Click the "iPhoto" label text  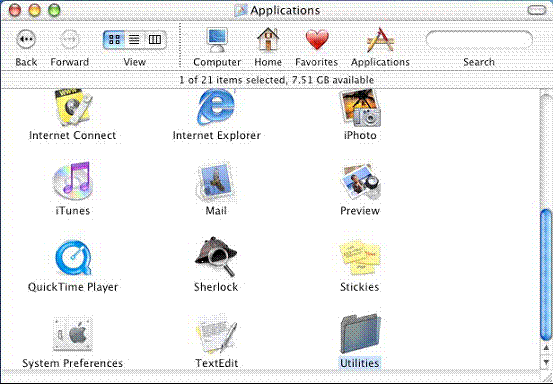(360, 135)
